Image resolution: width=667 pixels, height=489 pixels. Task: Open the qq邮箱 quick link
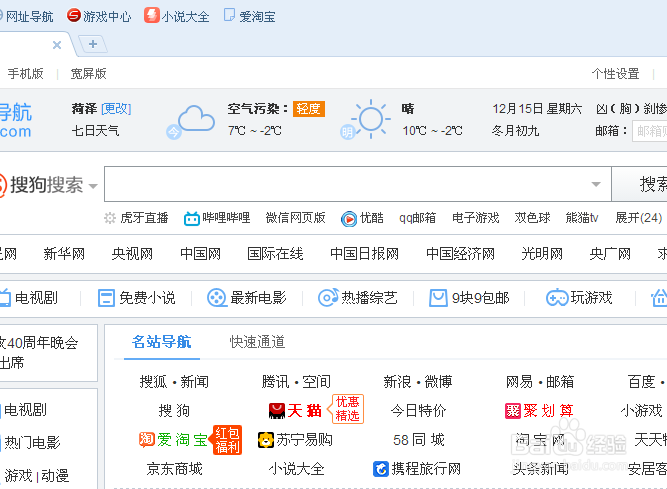coord(417,218)
